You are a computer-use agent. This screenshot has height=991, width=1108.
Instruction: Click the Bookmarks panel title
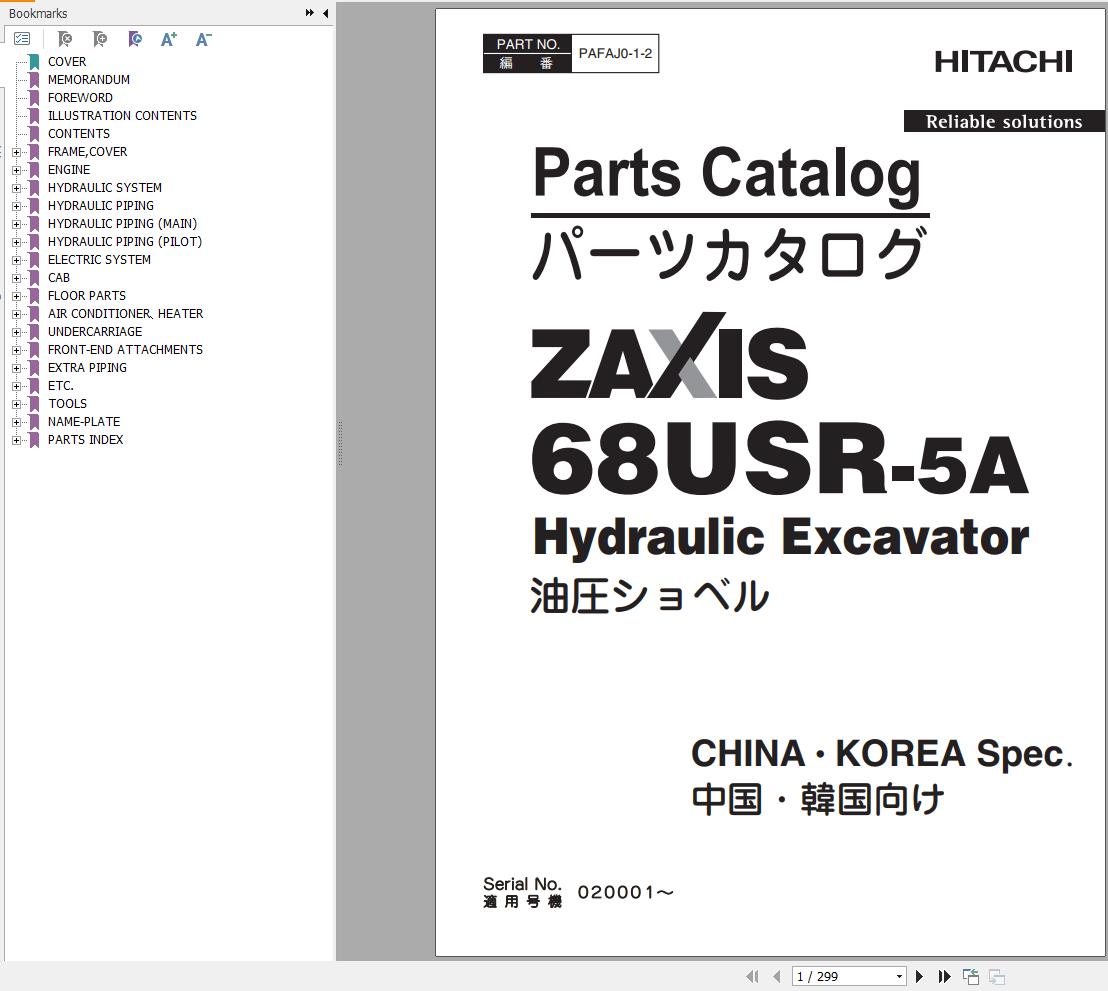pyautogui.click(x=37, y=13)
